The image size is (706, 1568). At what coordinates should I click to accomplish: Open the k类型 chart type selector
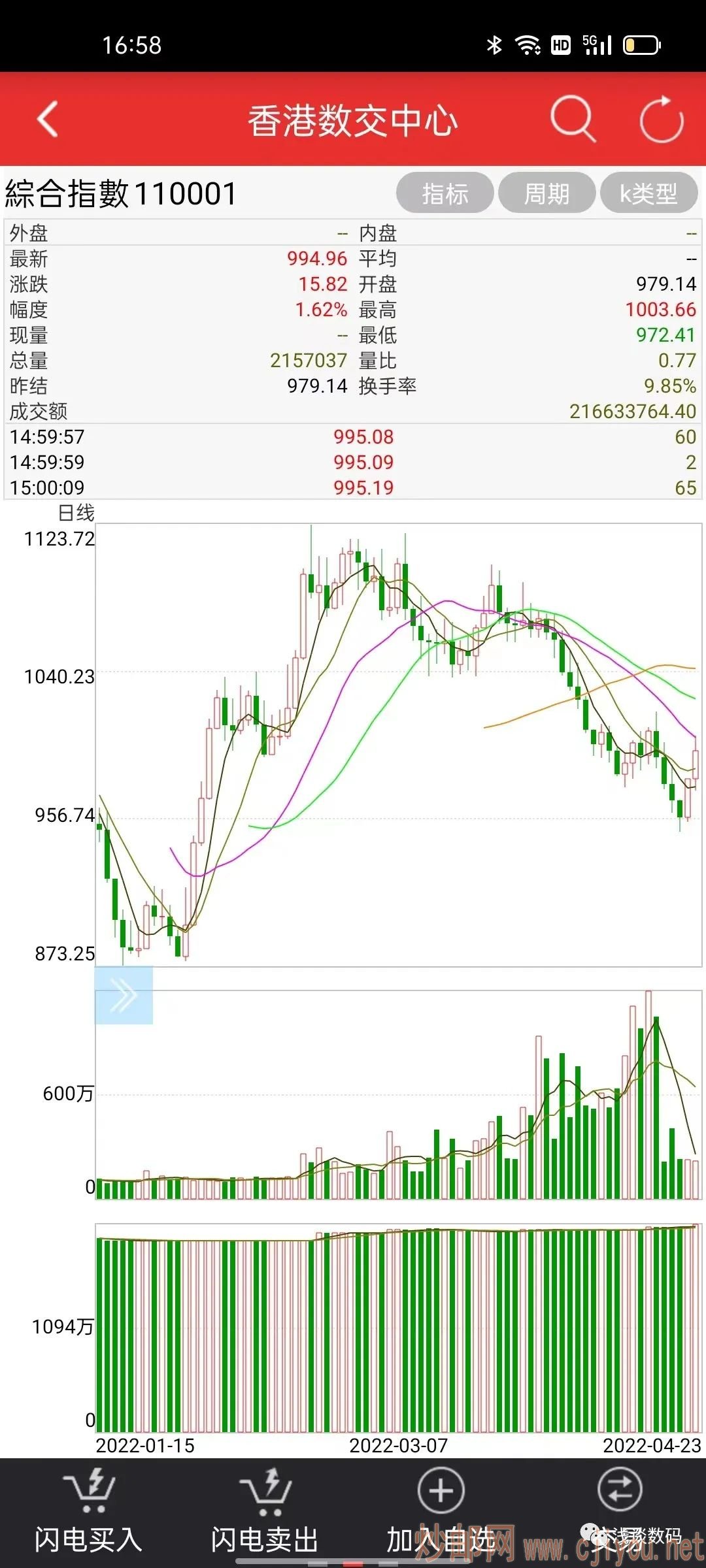tap(648, 193)
